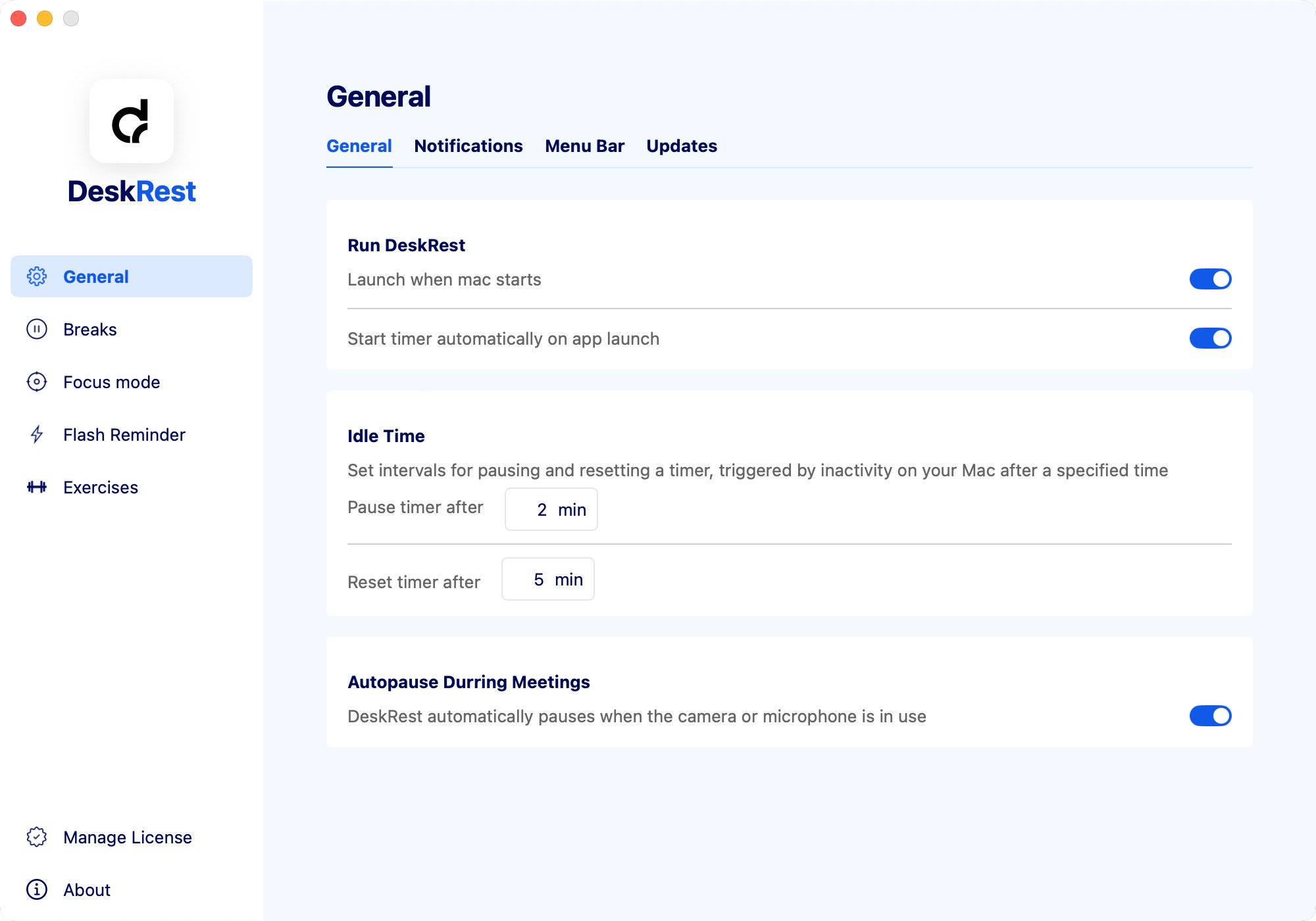Toggle Start timer automatically on app launch
1316x921 pixels.
pyautogui.click(x=1210, y=338)
